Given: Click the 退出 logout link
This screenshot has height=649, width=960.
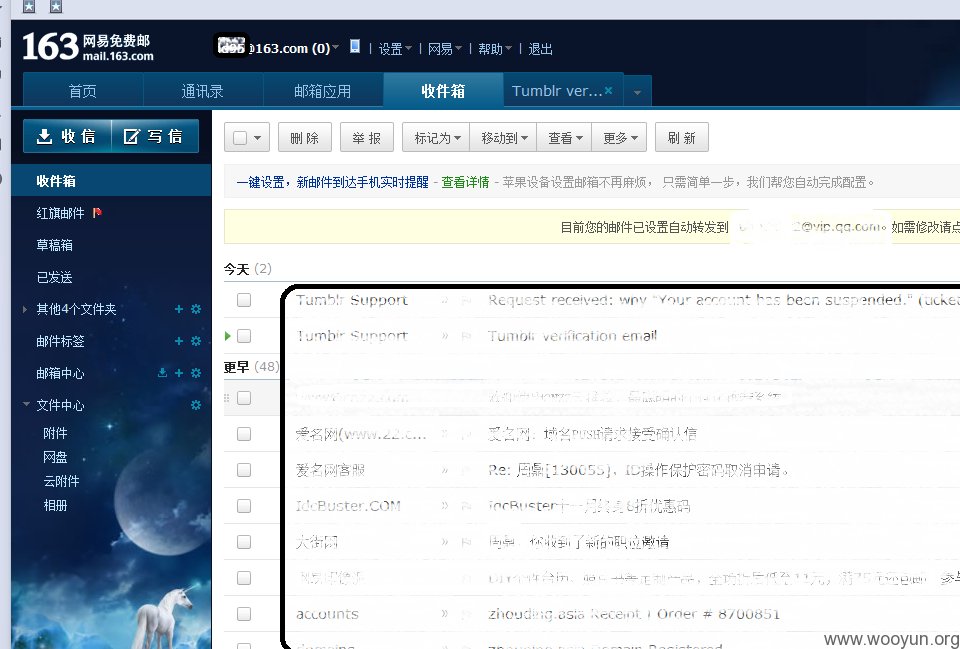Looking at the screenshot, I should tap(540, 49).
